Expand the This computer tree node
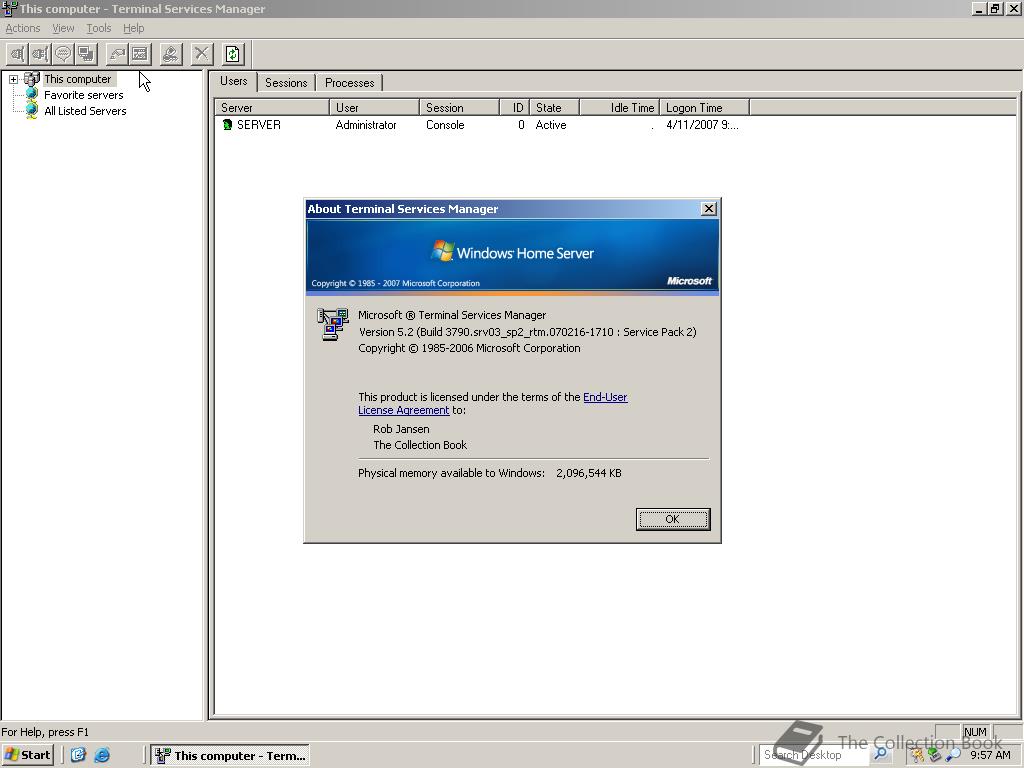The height and width of the screenshot is (768, 1024). [13, 79]
